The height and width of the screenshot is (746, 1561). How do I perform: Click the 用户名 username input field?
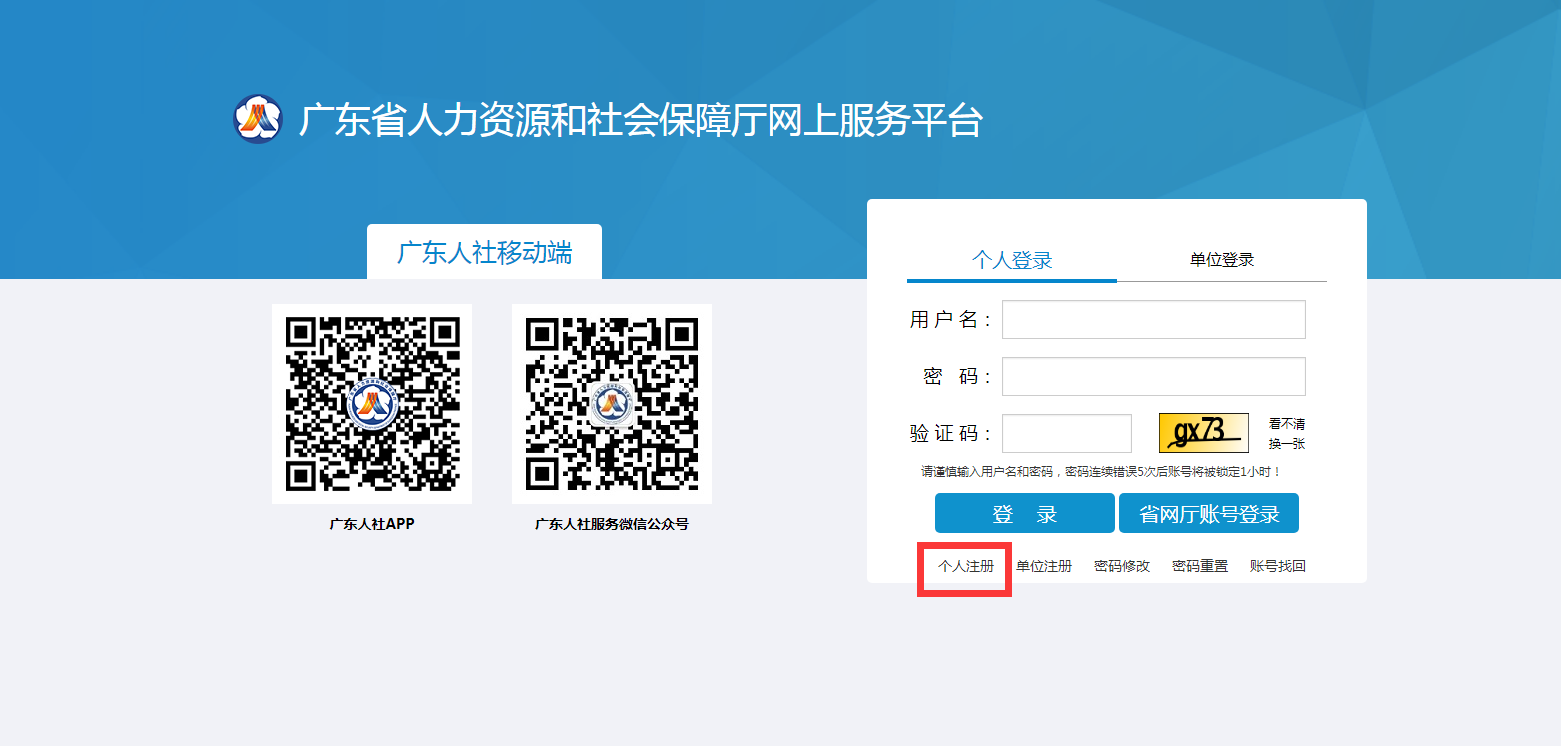[1152, 319]
